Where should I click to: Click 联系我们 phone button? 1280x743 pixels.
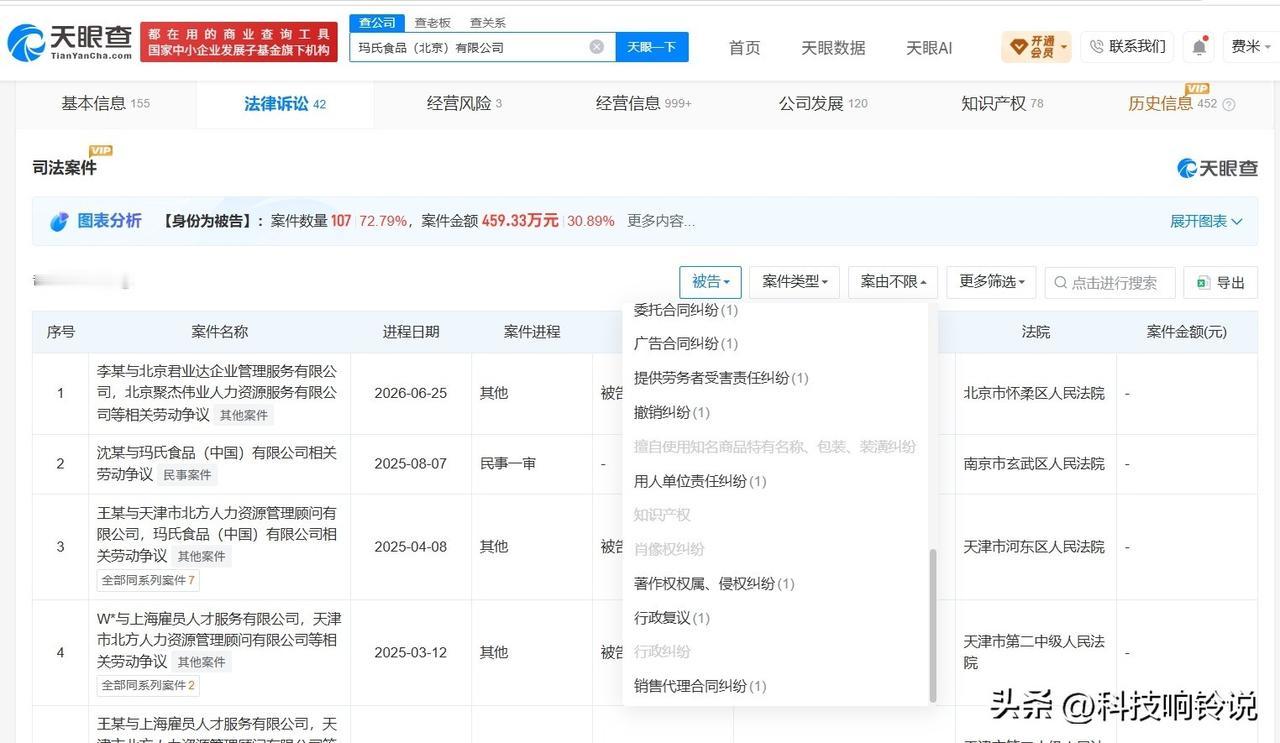pyautogui.click(x=1126, y=47)
